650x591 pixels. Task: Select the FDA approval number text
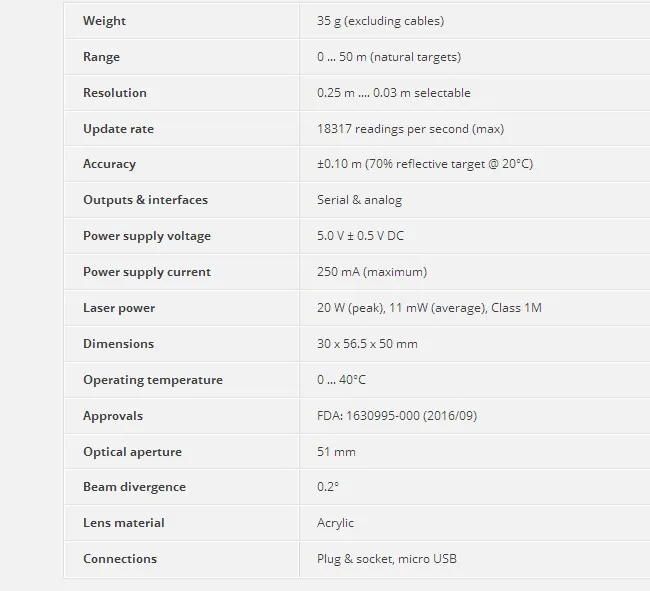[x=397, y=416]
